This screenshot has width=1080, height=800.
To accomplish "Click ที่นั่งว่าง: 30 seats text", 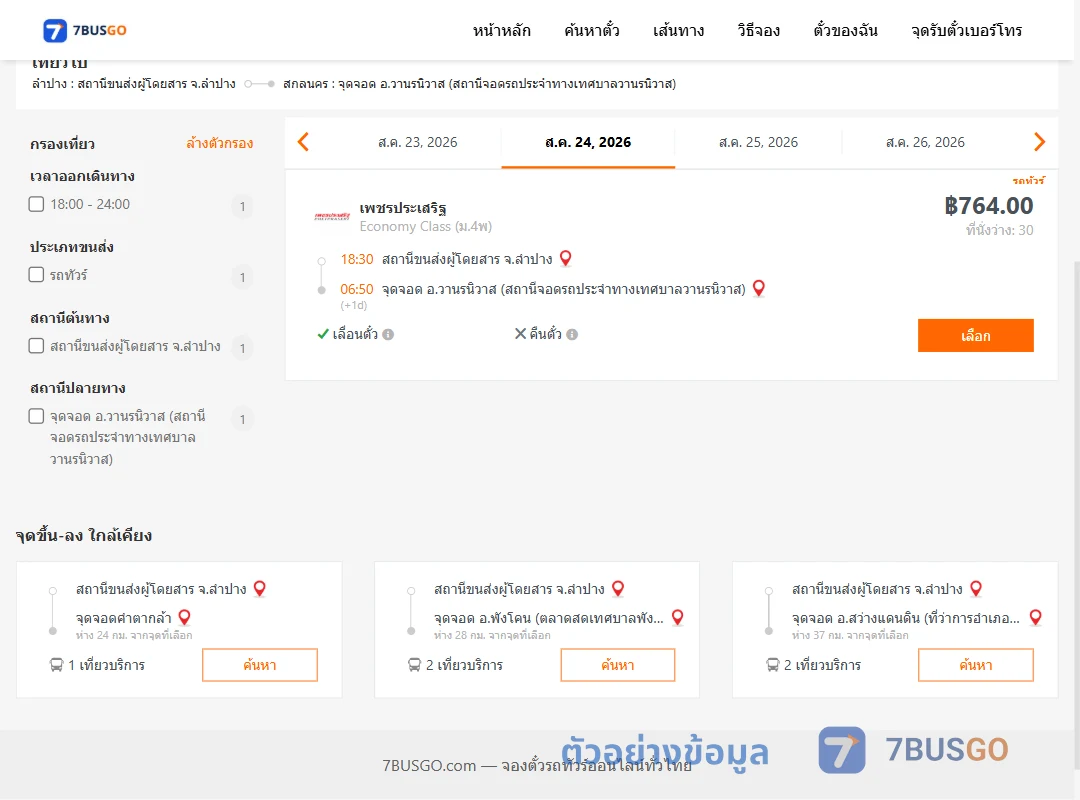I will (999, 230).
